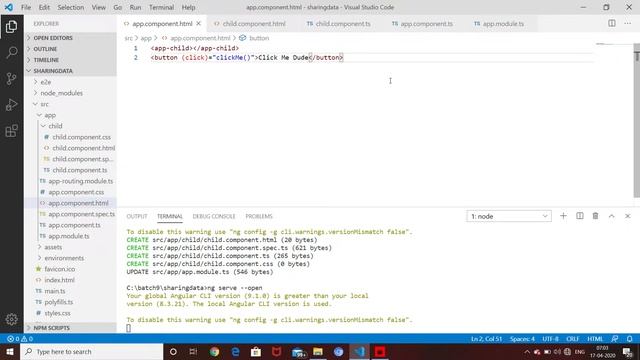Open editor More Actions ellipsis
The height and width of the screenshot is (360, 640).
[627, 23]
